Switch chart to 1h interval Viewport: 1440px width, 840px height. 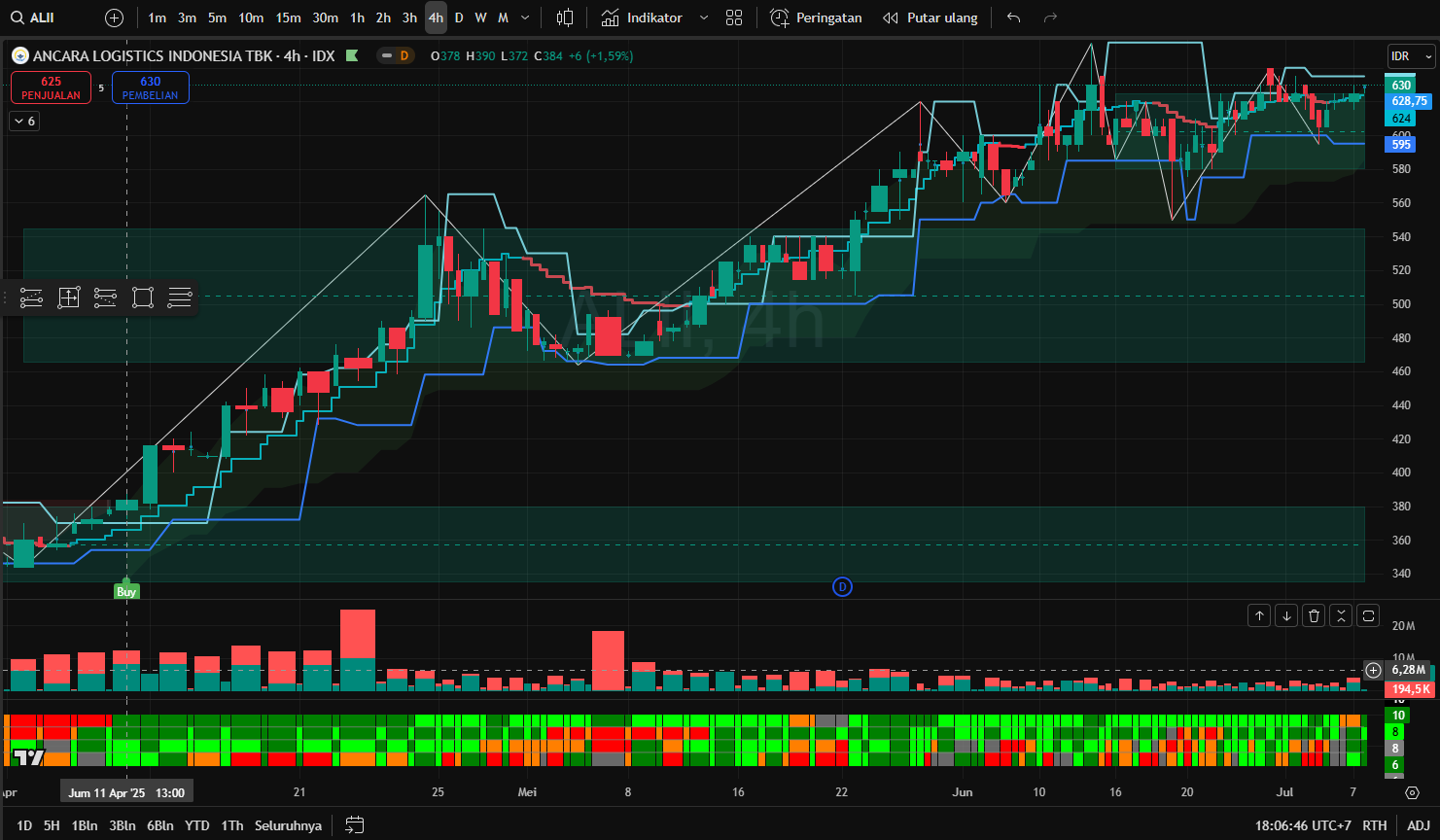(x=357, y=17)
